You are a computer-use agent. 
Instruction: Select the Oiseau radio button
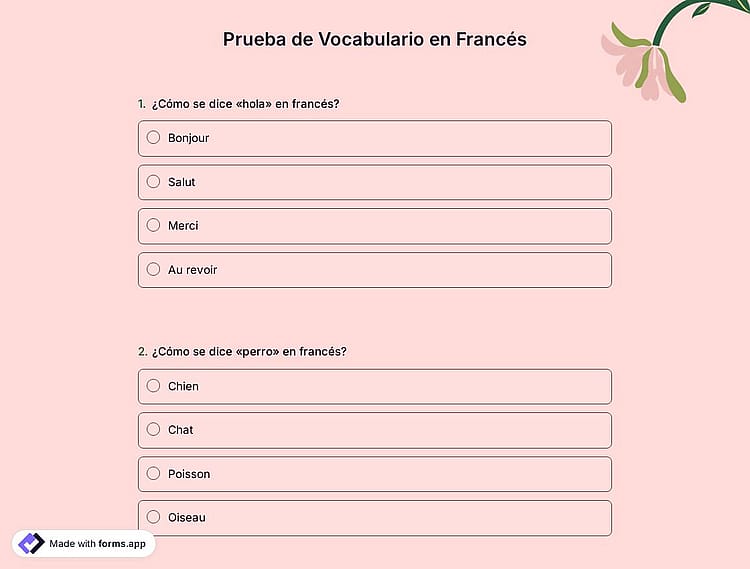(x=153, y=517)
